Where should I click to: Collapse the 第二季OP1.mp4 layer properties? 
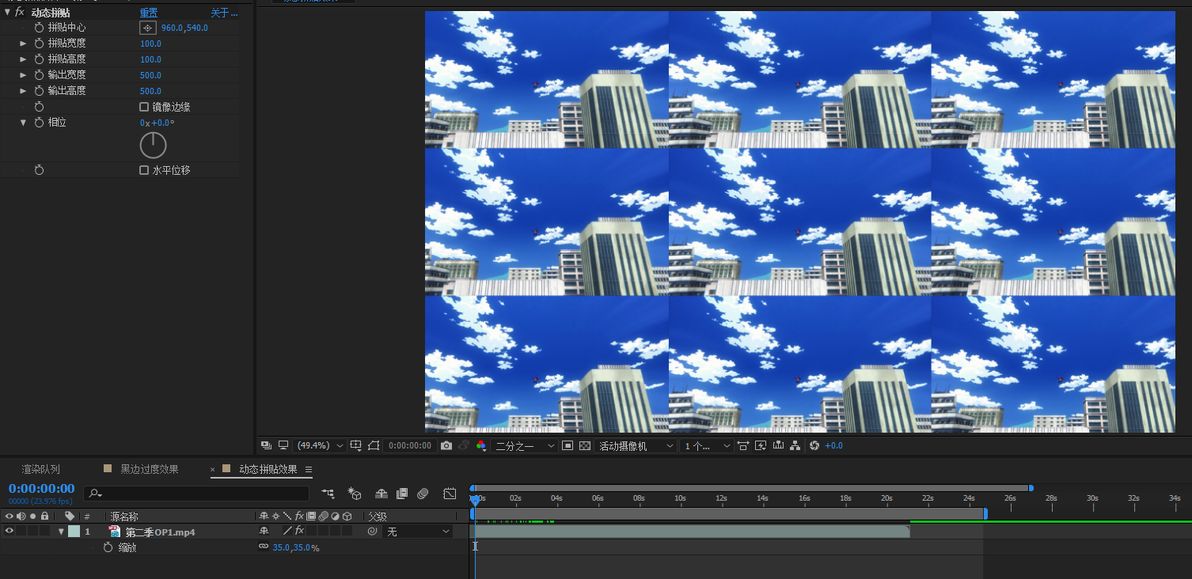click(x=62, y=531)
